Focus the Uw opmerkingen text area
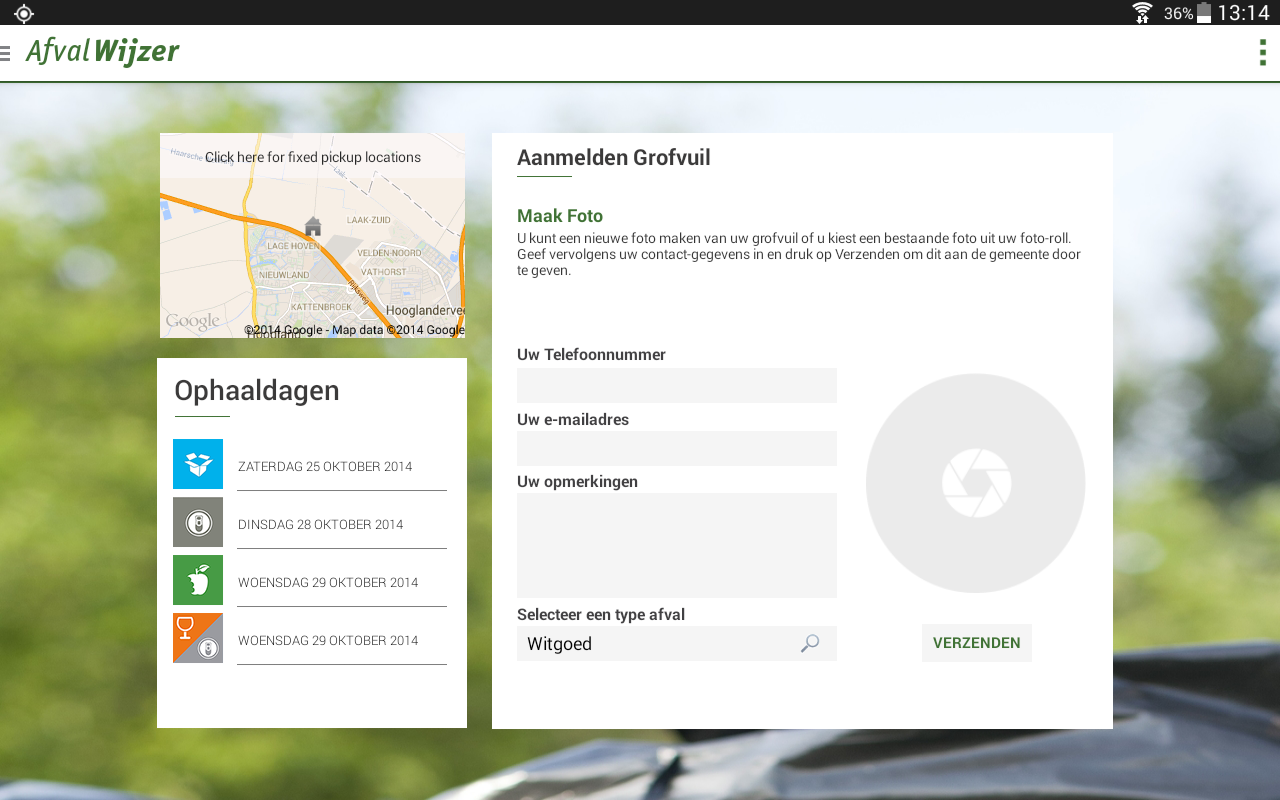This screenshot has width=1280, height=800. pos(677,545)
